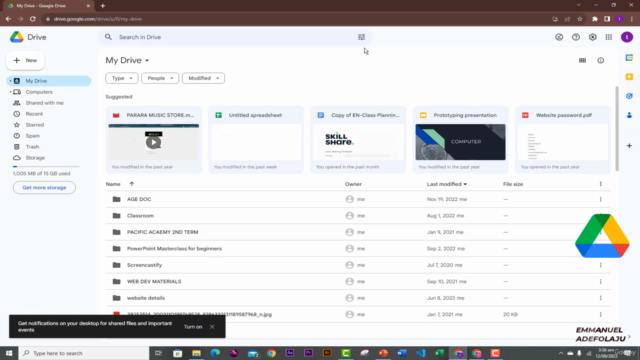Open Prototyping presentation thumbnail
The image size is (640, 360).
click(x=460, y=142)
